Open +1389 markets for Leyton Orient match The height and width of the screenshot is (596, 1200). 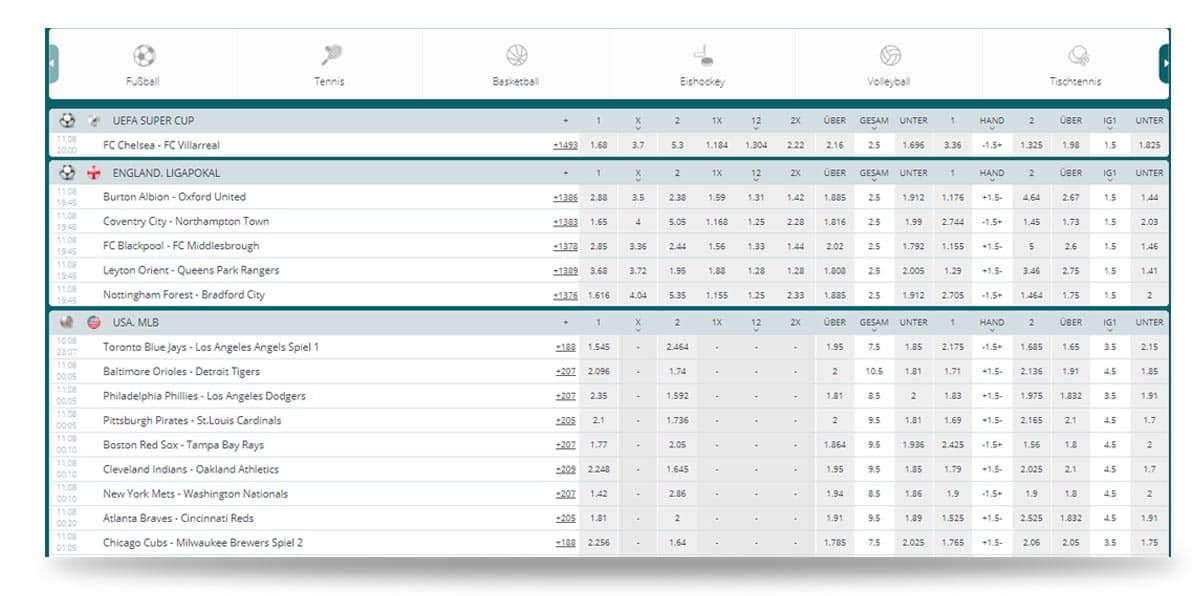(x=565, y=270)
